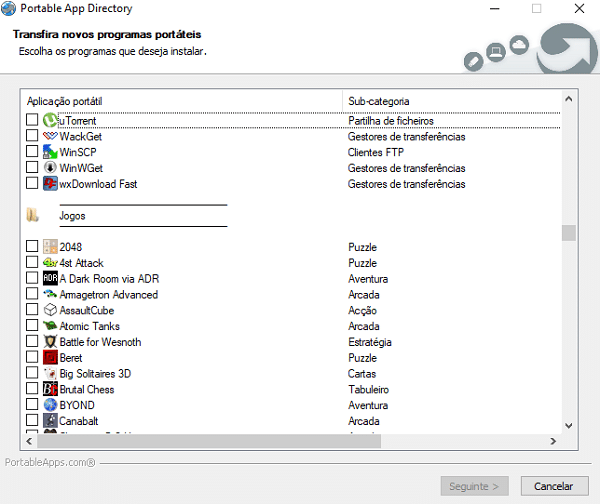Click the horizontal scrollbar right arrow
The image size is (600, 504).
[553, 441]
